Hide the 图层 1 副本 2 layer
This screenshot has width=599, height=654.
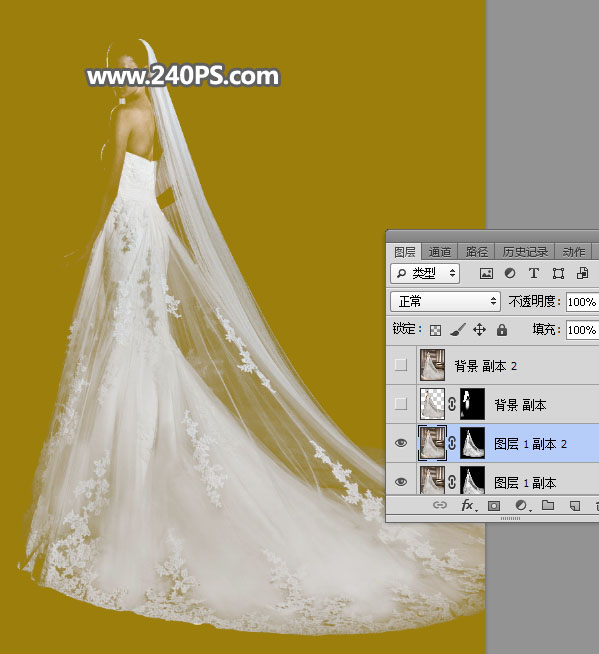click(x=401, y=443)
